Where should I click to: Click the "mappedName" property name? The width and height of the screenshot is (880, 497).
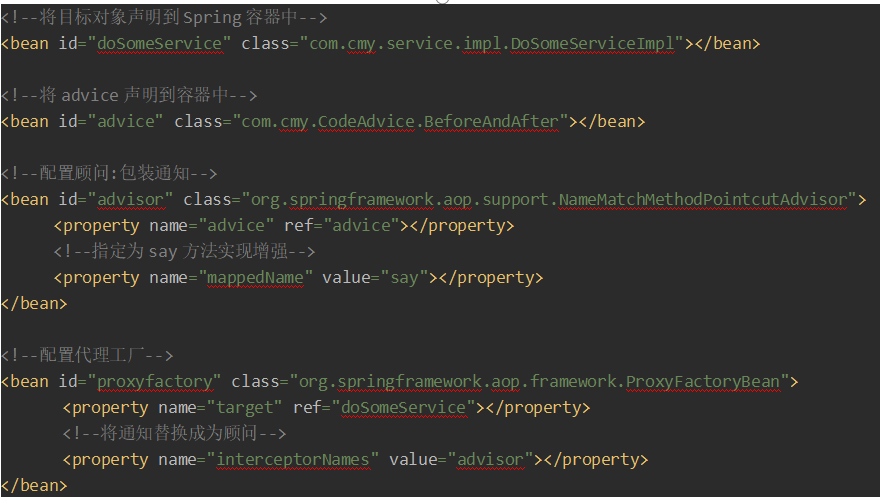(255, 277)
